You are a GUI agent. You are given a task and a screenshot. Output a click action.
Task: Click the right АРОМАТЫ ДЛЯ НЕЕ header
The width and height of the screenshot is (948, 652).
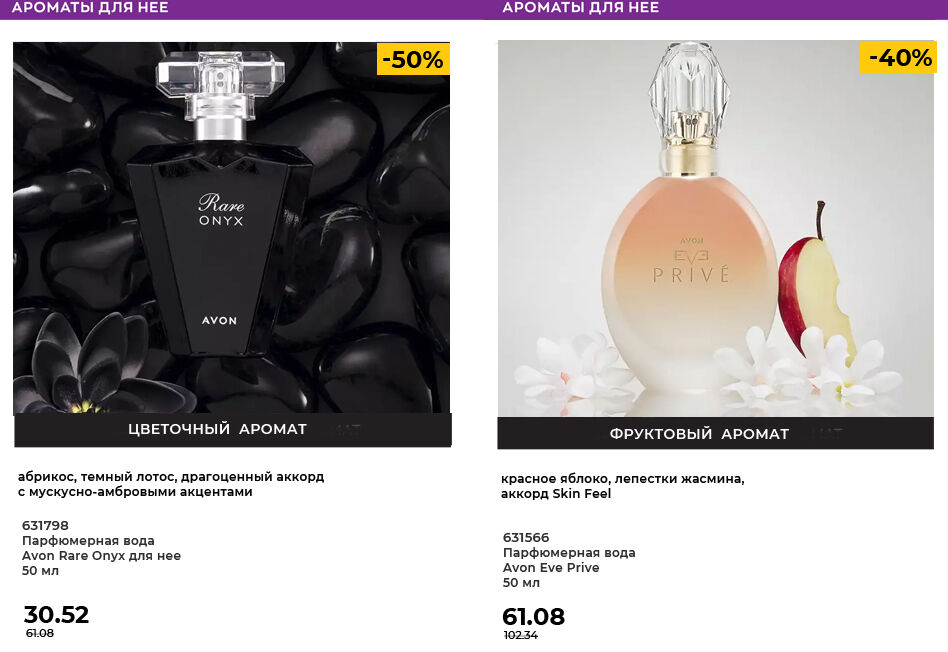pyautogui.click(x=580, y=8)
